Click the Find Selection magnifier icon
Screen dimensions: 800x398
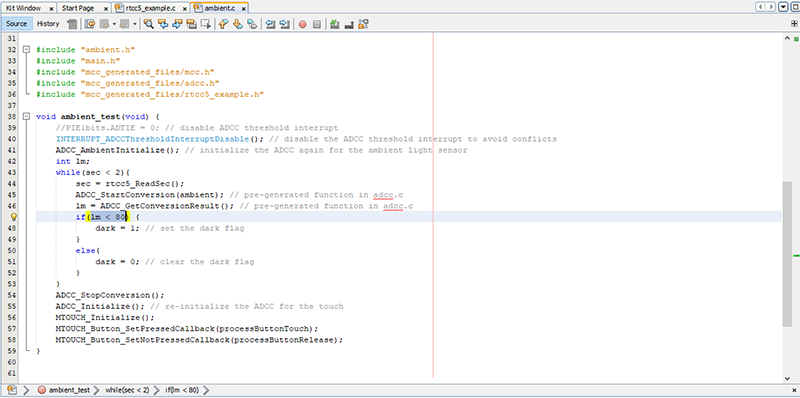[148, 24]
